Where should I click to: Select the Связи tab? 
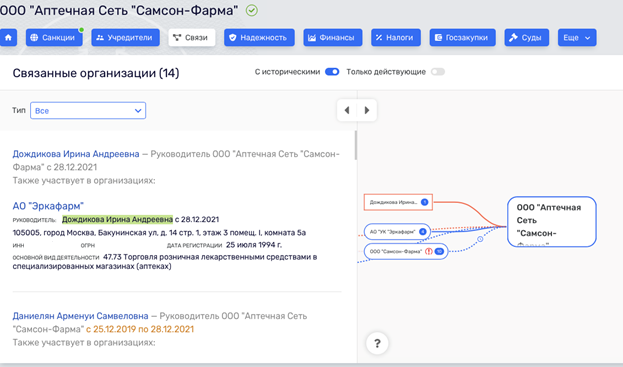point(192,38)
